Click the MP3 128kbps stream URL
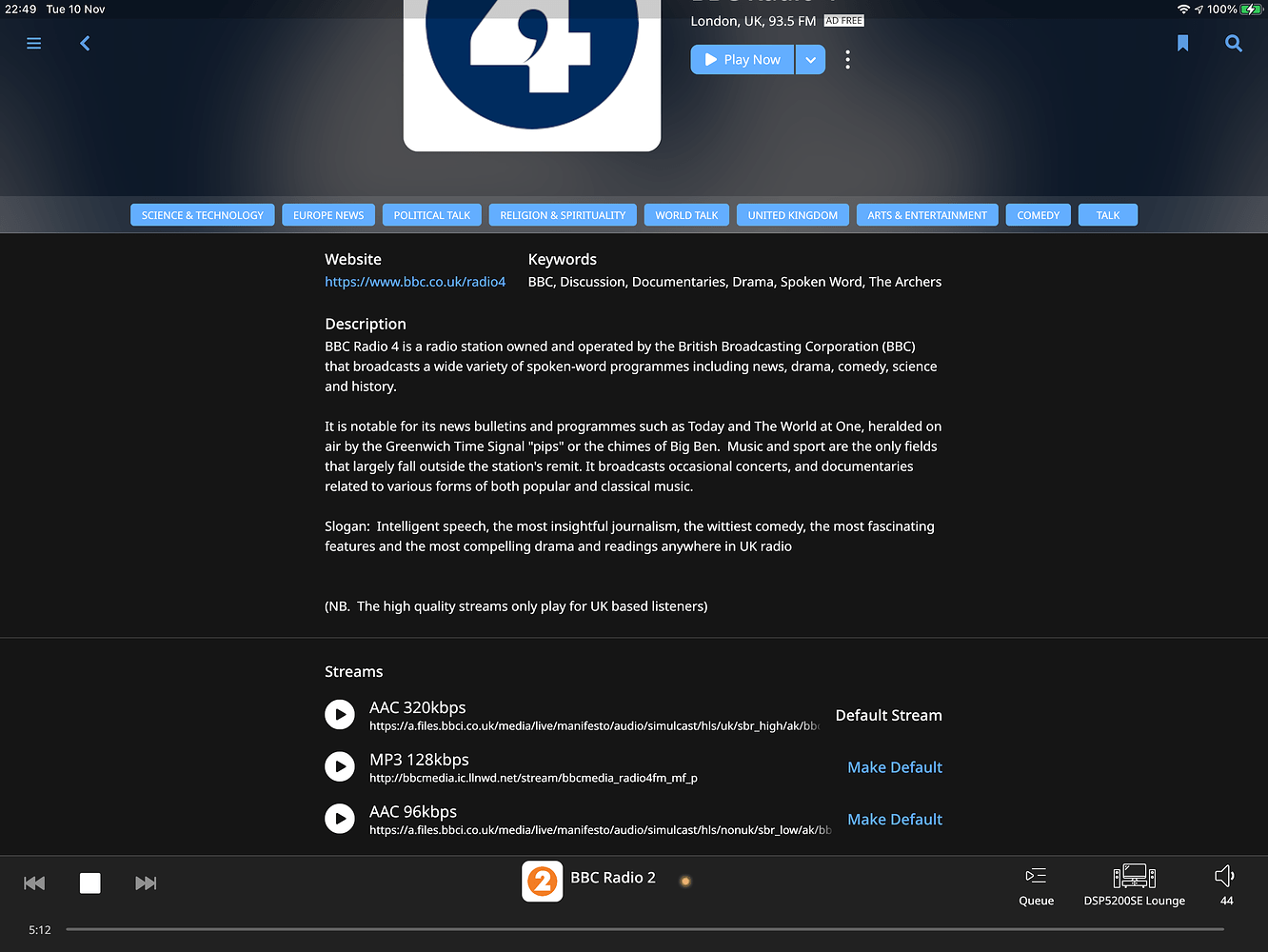The image size is (1268, 952). [533, 778]
